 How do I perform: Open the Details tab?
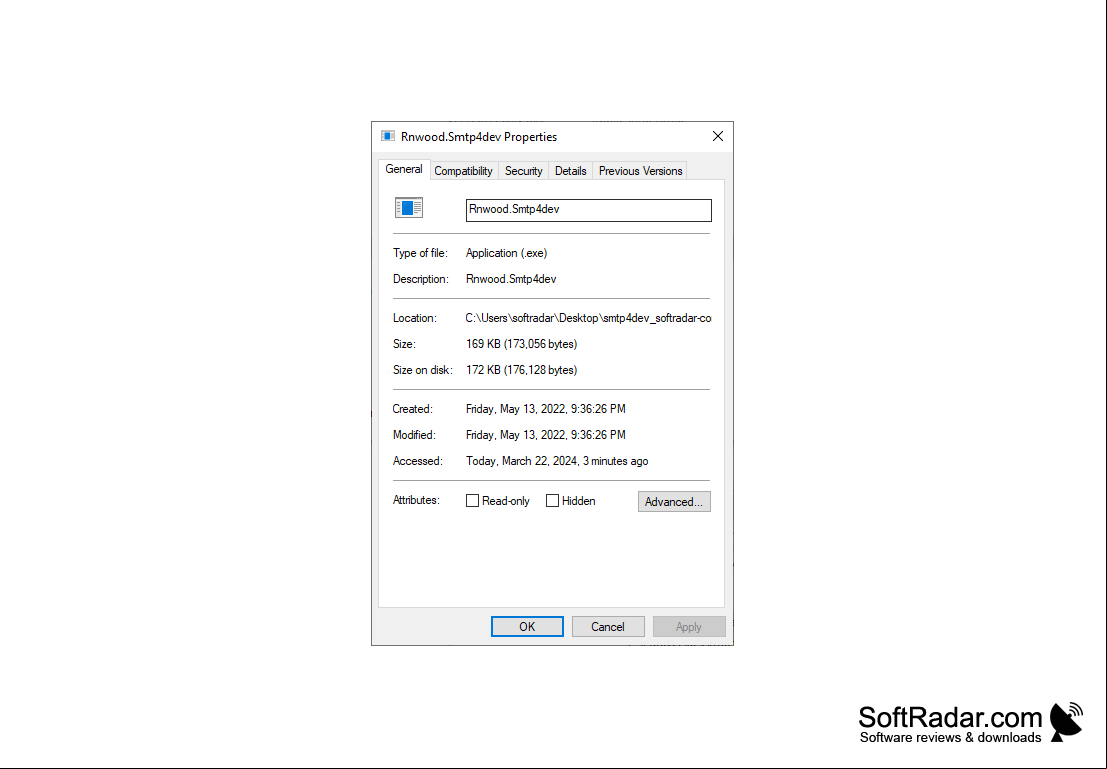pos(570,171)
